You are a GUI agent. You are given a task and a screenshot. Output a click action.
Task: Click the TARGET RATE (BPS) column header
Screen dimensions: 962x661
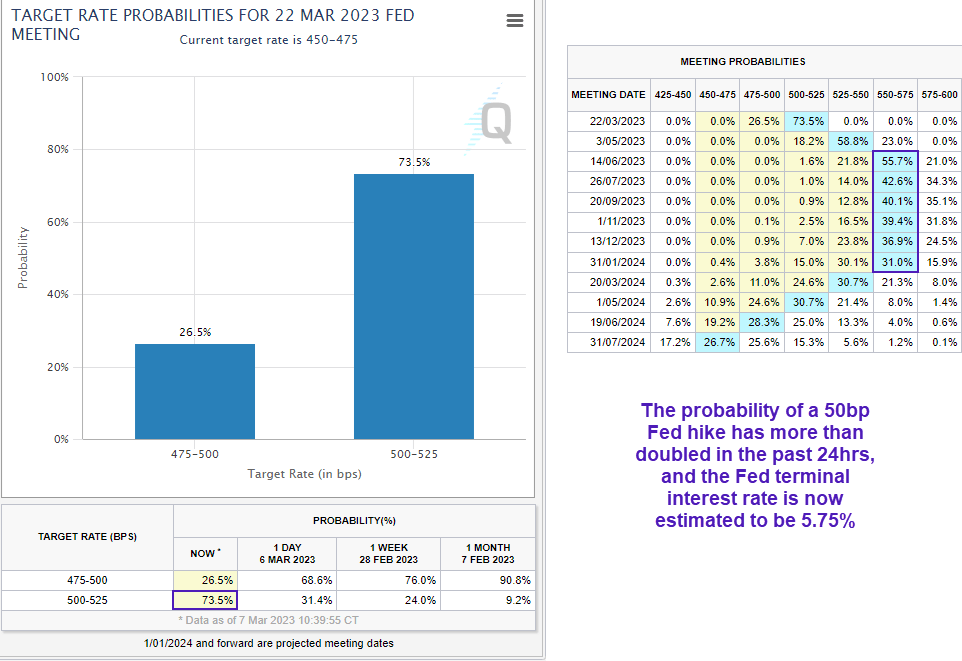pos(87,537)
